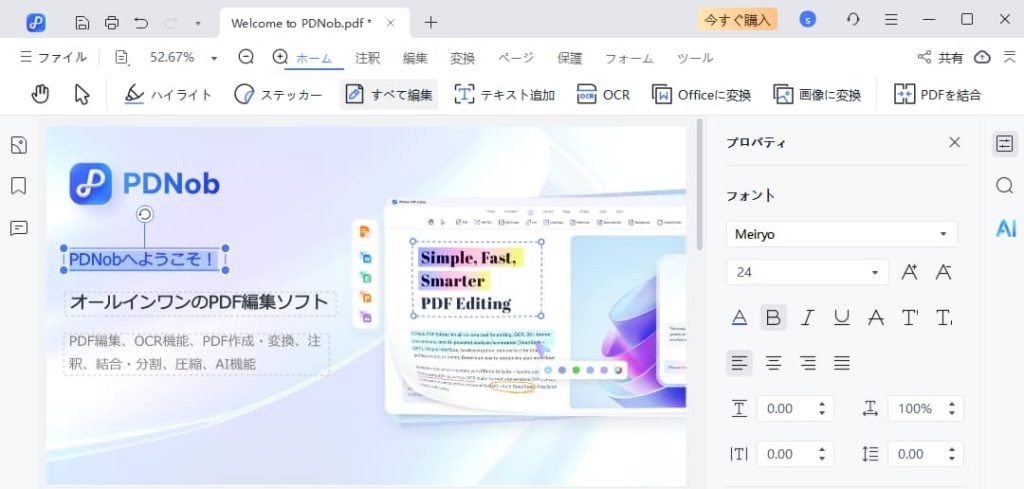This screenshot has height=489, width=1024.
Task: Click the page display mode icon
Action: click(x=121, y=57)
